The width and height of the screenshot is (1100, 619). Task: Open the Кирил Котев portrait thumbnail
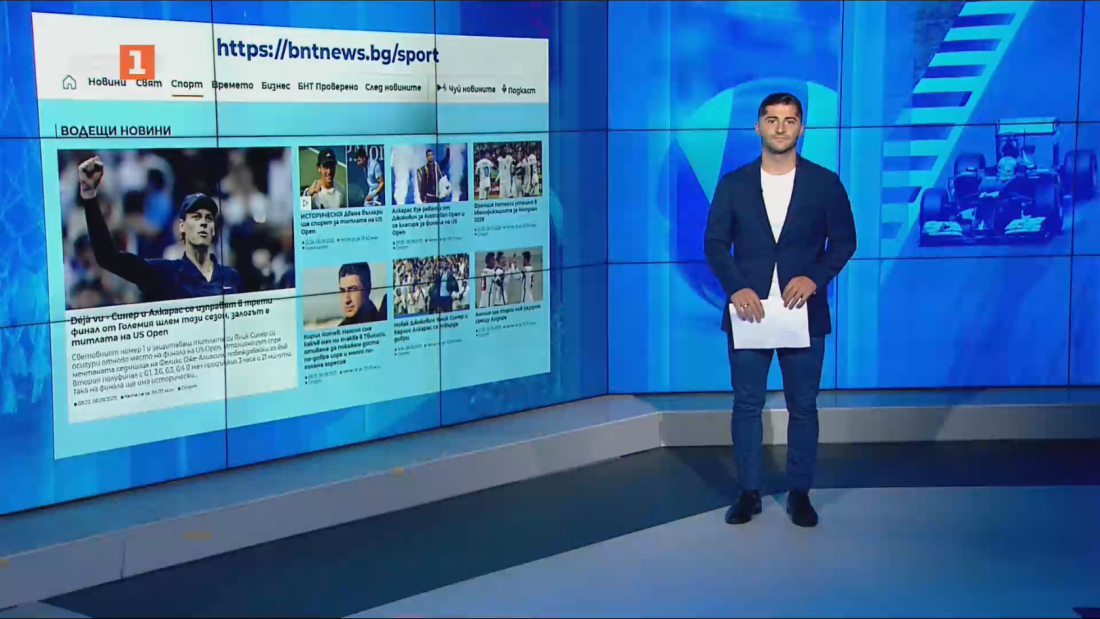(x=344, y=295)
